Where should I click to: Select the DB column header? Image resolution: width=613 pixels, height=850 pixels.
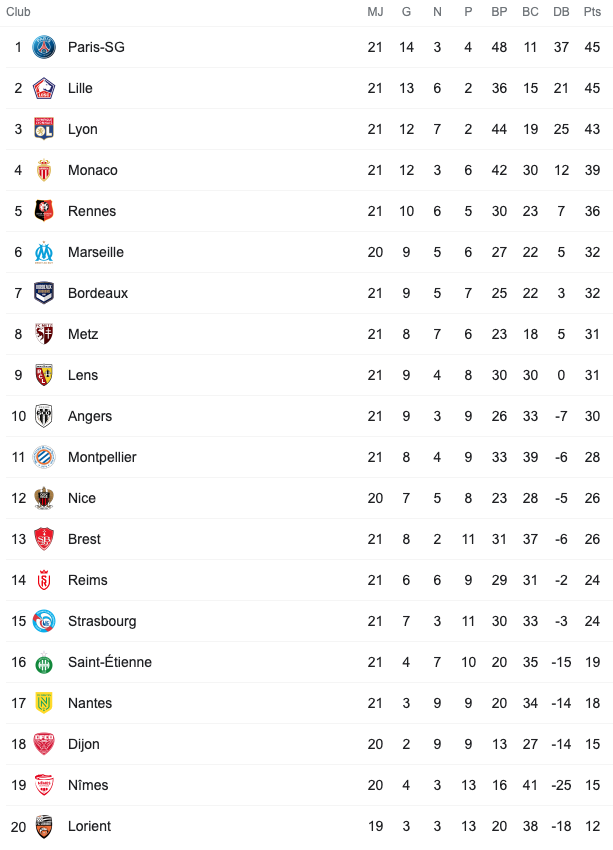pyautogui.click(x=561, y=12)
